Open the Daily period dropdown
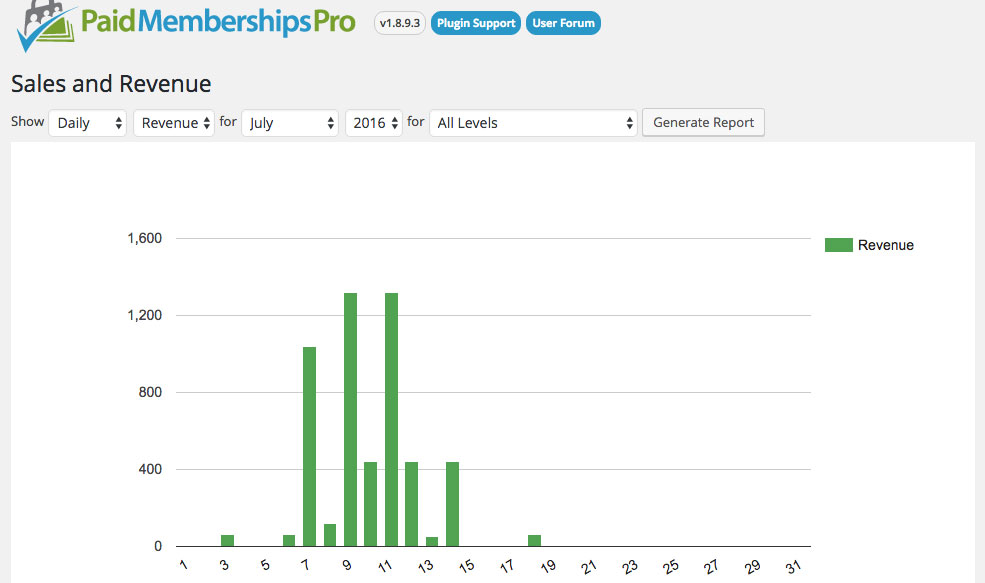The height and width of the screenshot is (583, 985). pyautogui.click(x=88, y=123)
